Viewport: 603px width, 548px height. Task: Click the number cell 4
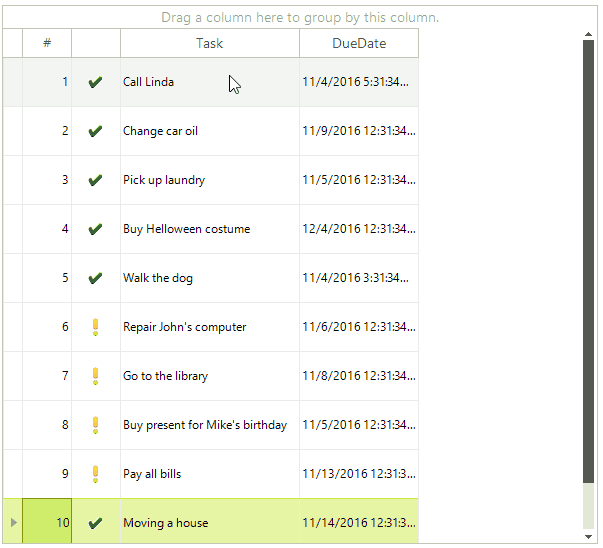[47, 229]
